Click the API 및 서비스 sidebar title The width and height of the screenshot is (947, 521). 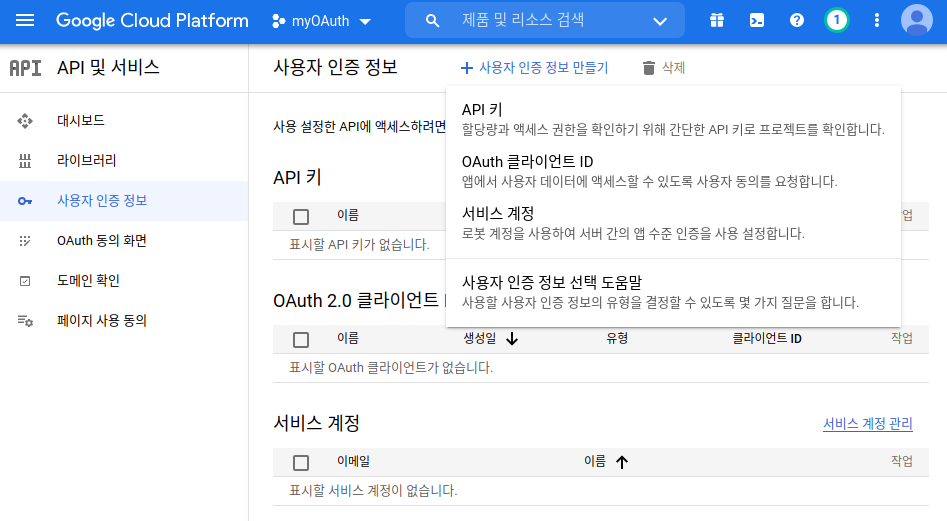pos(108,67)
